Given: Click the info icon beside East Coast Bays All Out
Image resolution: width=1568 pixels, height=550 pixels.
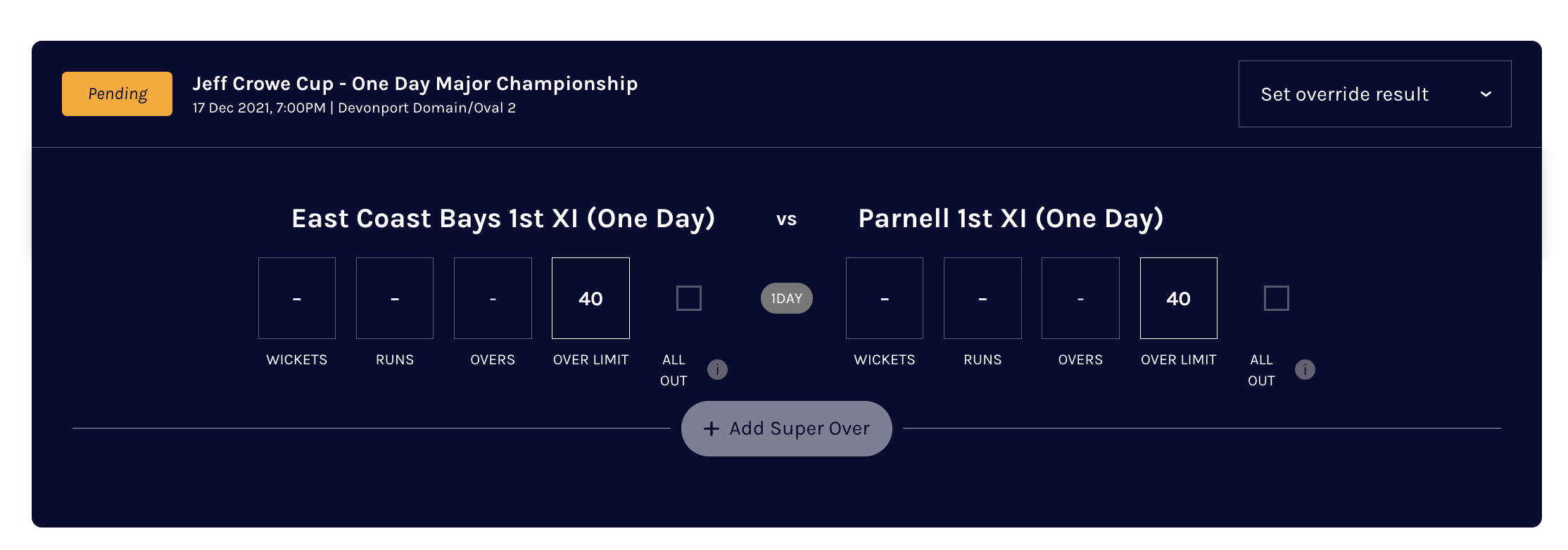Looking at the screenshot, I should [x=717, y=369].
